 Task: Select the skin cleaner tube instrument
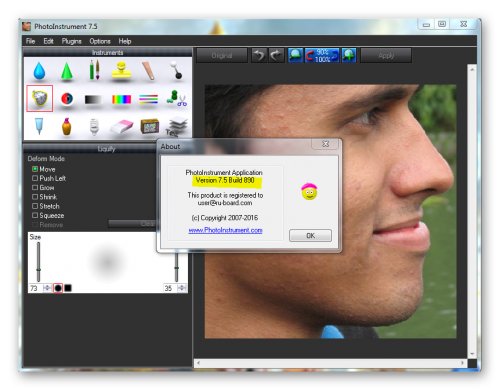[149, 71]
